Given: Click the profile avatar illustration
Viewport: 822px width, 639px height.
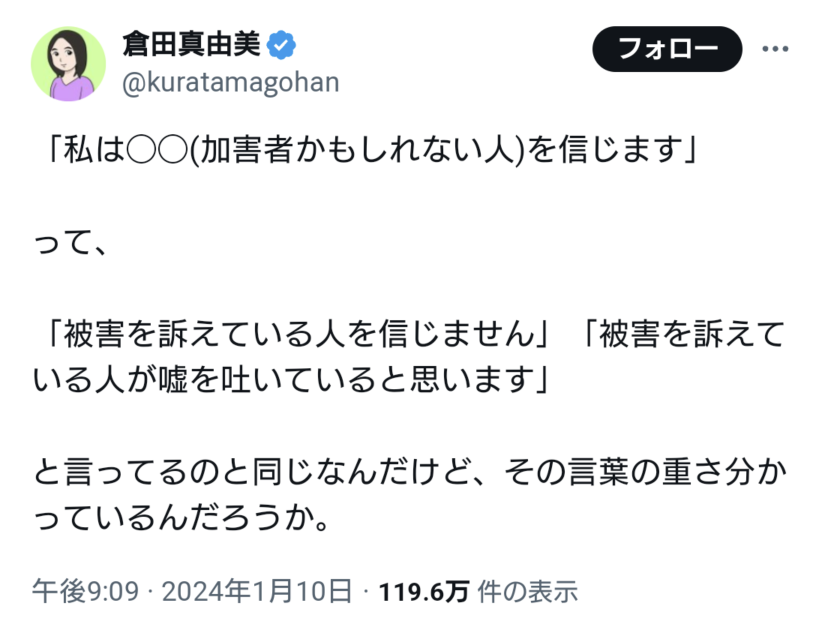Looking at the screenshot, I should pyautogui.click(x=68, y=63).
